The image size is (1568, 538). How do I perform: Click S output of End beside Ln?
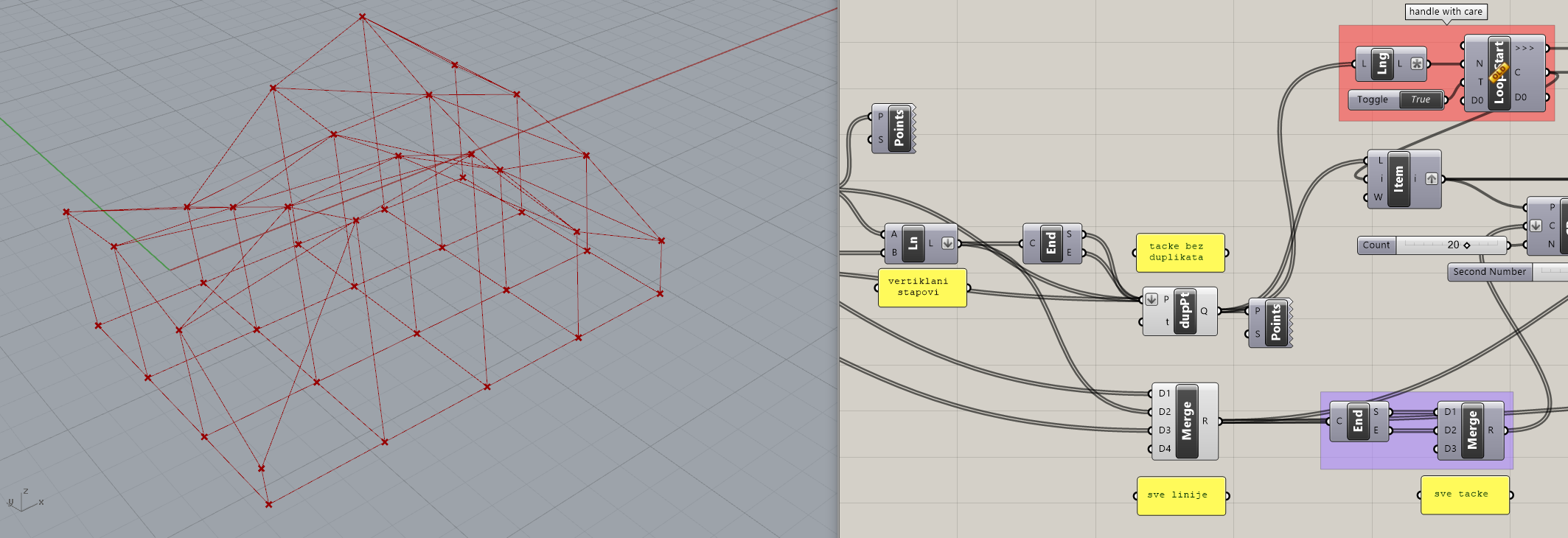pyautogui.click(x=1070, y=234)
